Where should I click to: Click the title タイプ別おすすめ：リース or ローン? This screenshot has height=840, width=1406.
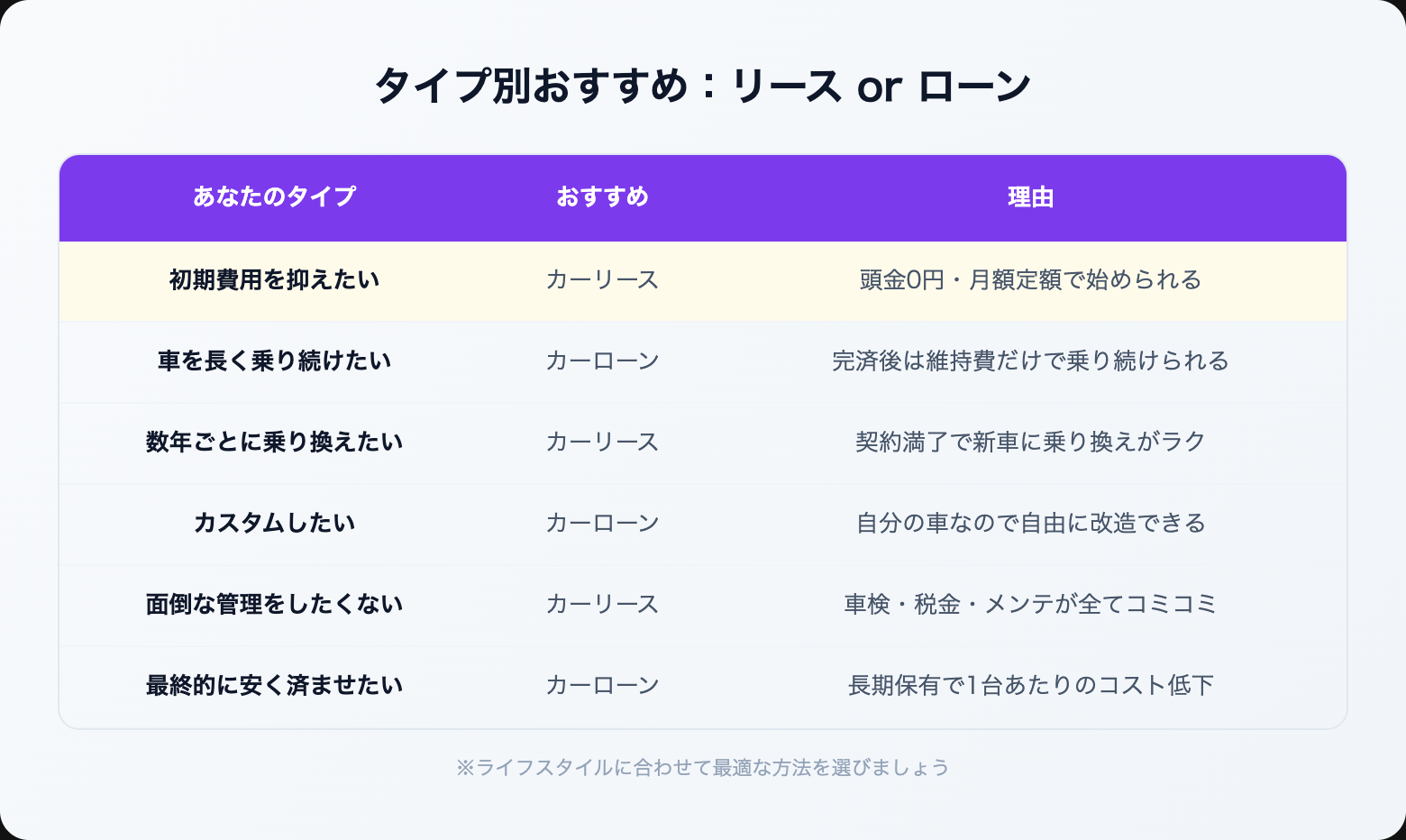point(702,87)
